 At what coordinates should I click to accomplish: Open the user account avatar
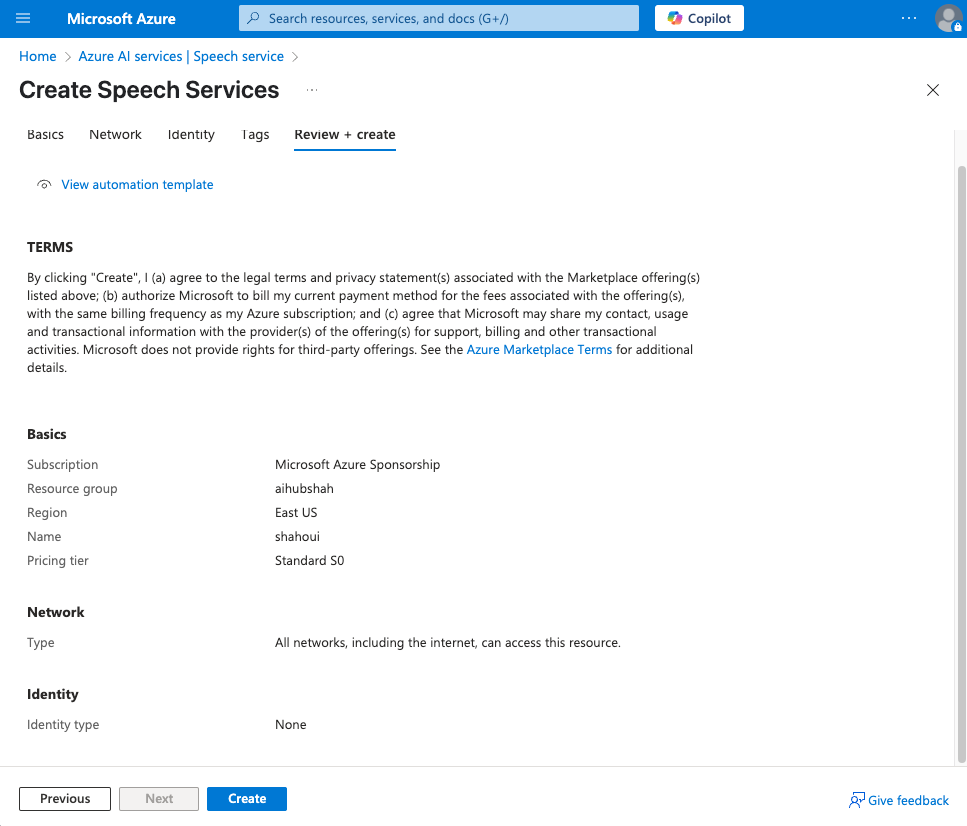[948, 18]
